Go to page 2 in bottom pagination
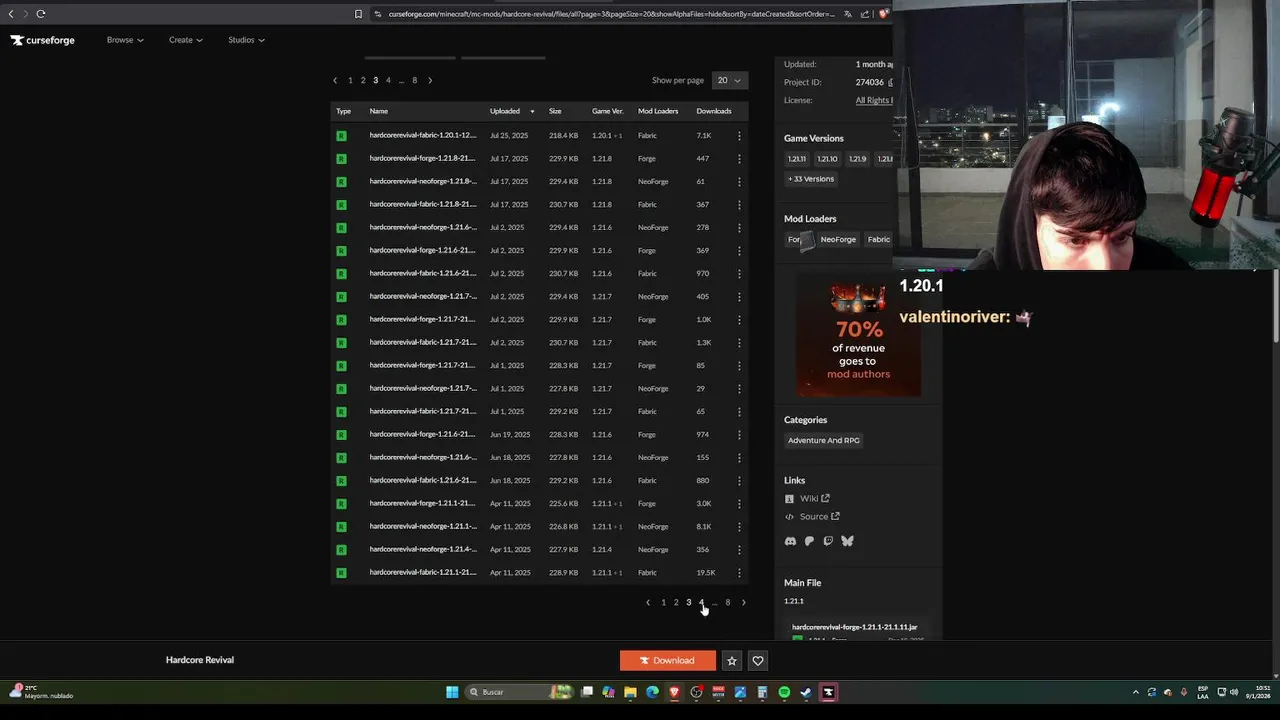1280x720 pixels. pyautogui.click(x=676, y=602)
